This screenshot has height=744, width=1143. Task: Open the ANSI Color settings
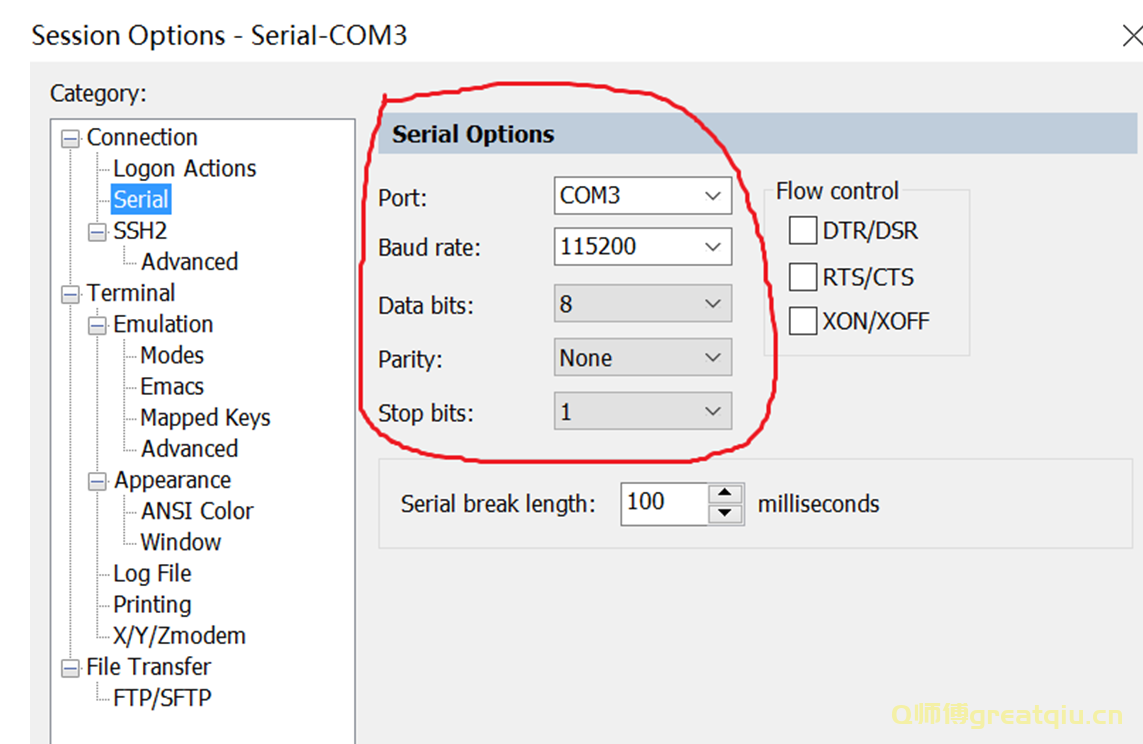197,511
